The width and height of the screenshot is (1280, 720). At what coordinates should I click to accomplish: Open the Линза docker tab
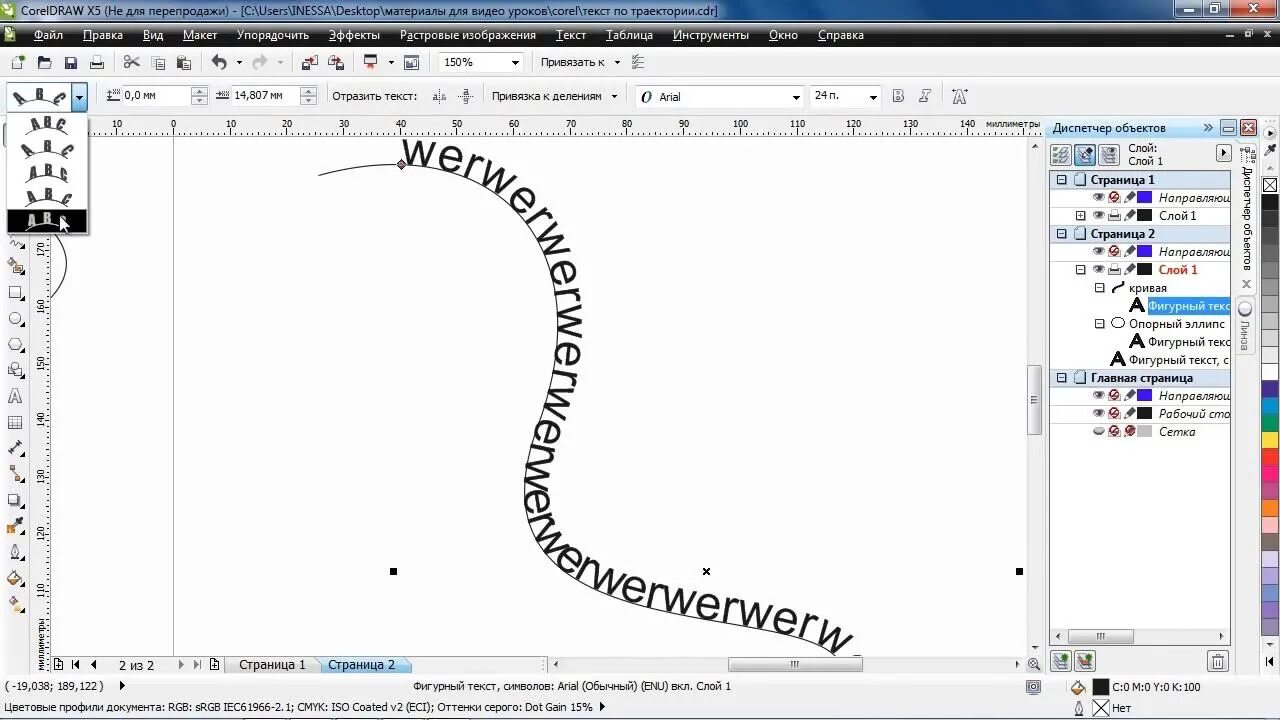point(1245,327)
